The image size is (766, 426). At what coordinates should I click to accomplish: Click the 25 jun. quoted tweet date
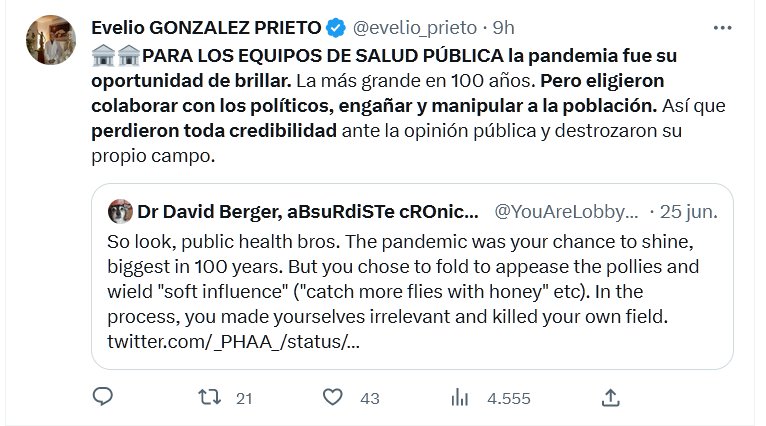(x=690, y=211)
